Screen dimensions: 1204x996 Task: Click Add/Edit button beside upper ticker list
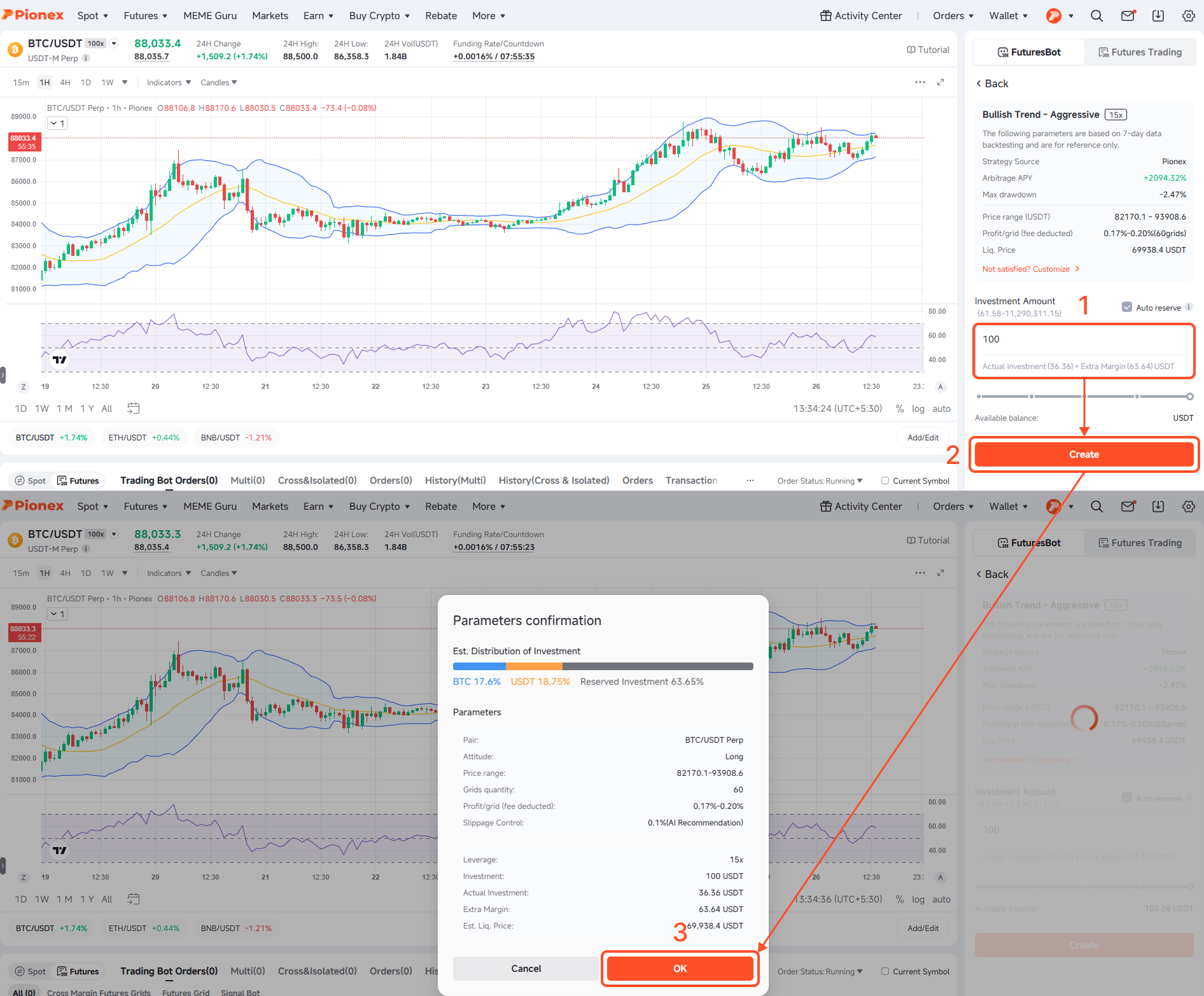(923, 438)
